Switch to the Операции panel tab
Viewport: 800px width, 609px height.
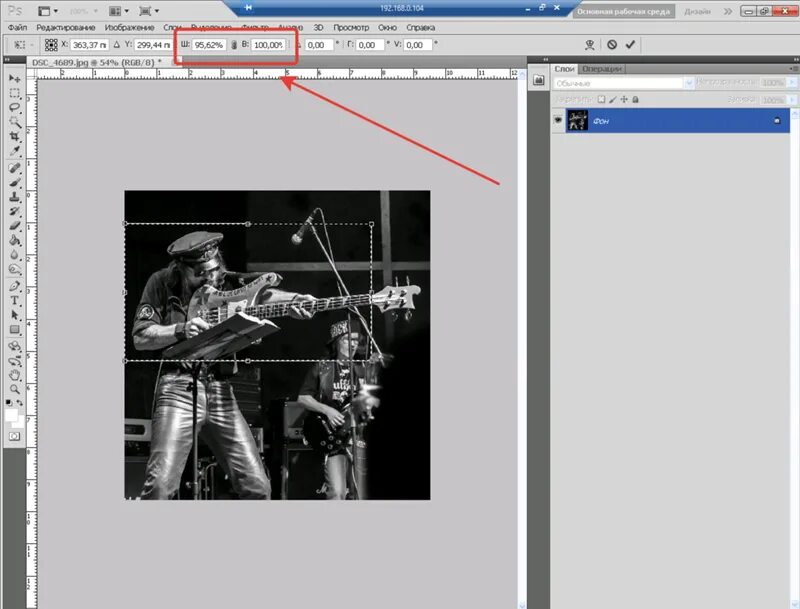click(602, 68)
